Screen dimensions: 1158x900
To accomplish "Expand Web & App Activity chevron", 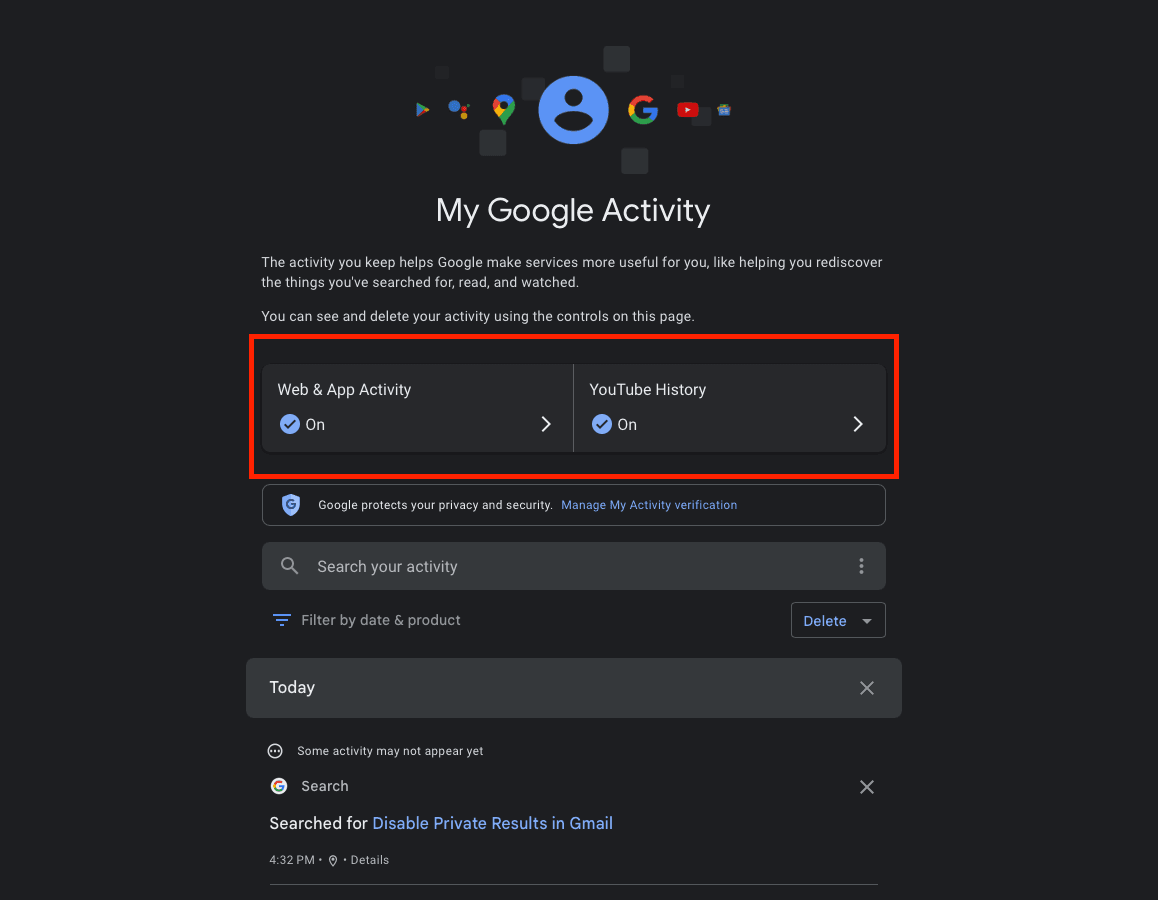I will click(x=546, y=425).
